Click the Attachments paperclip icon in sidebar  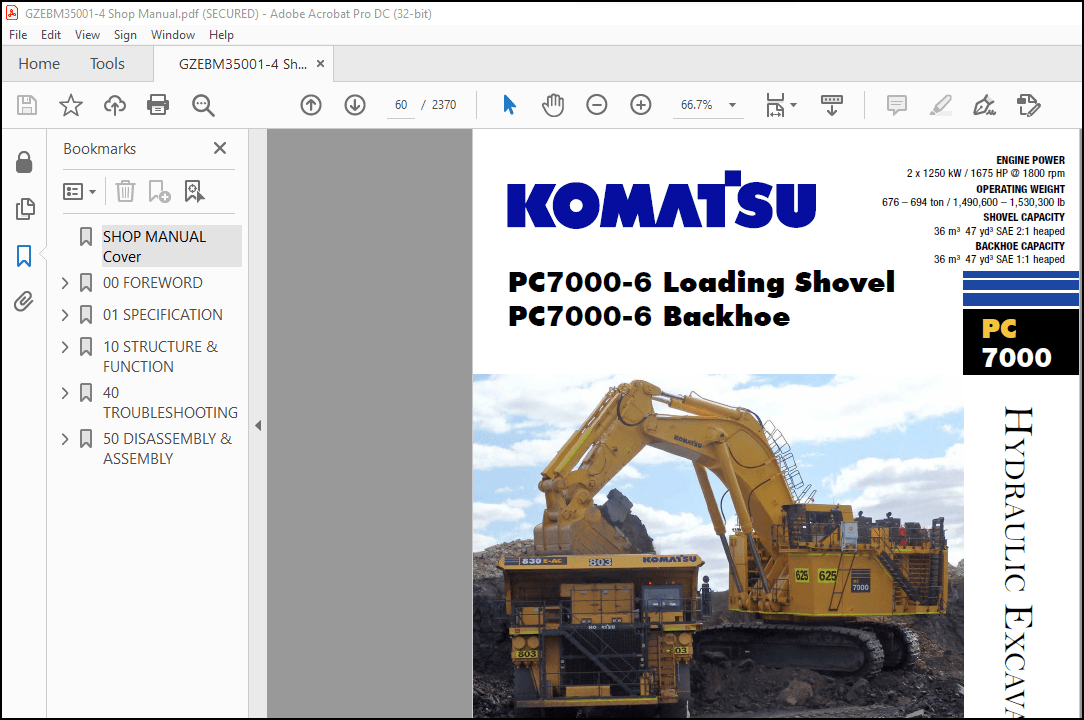25,301
